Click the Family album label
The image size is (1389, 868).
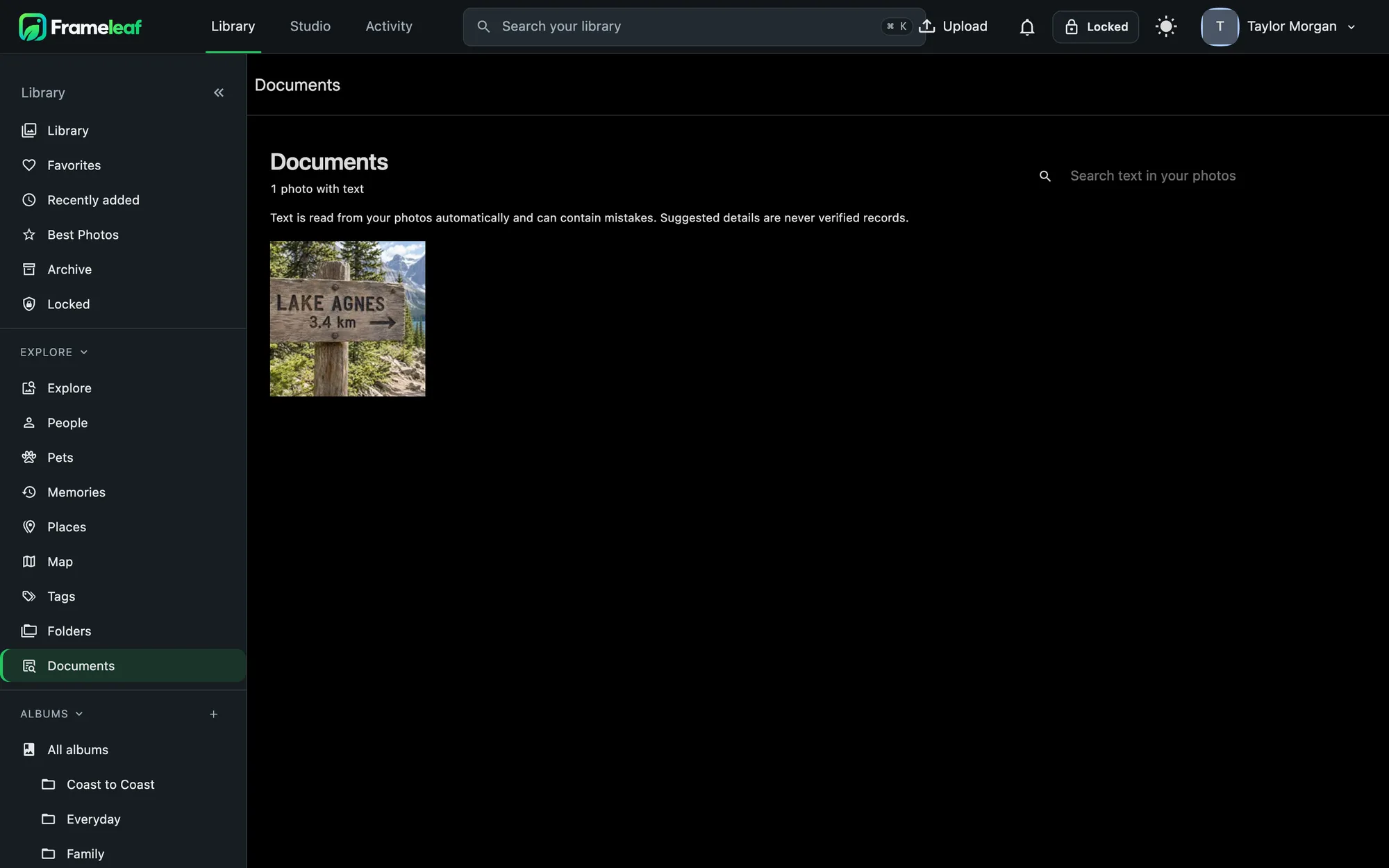pos(85,854)
